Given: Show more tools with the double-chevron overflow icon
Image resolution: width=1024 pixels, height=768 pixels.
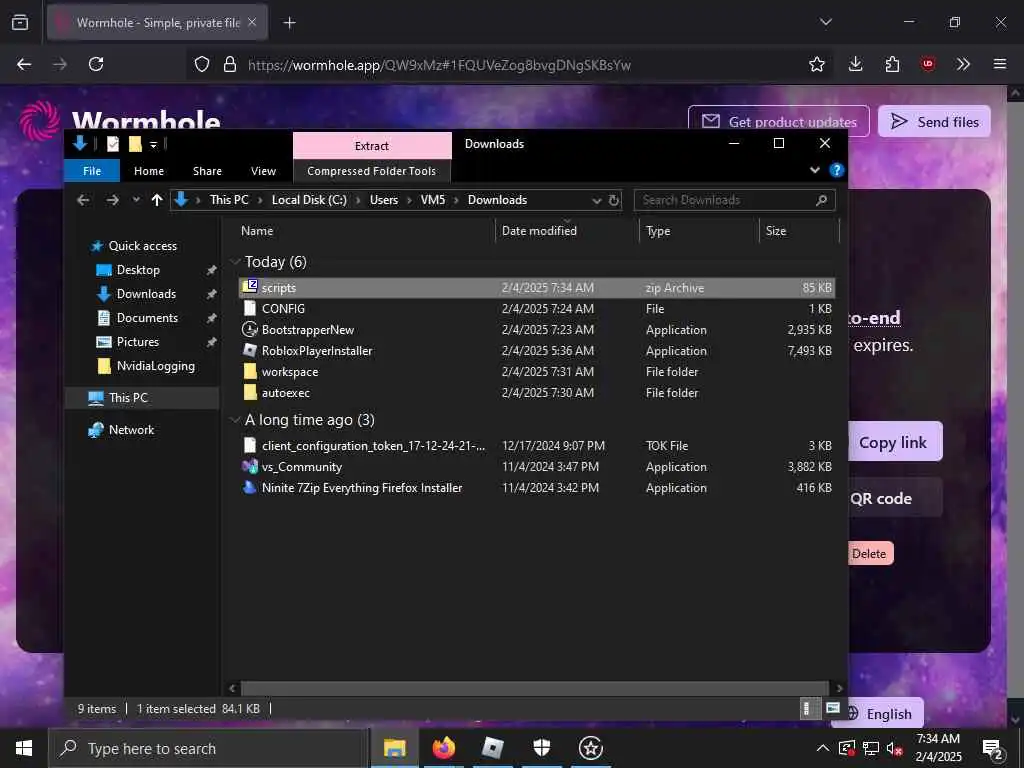Looking at the screenshot, I should pos(963,64).
